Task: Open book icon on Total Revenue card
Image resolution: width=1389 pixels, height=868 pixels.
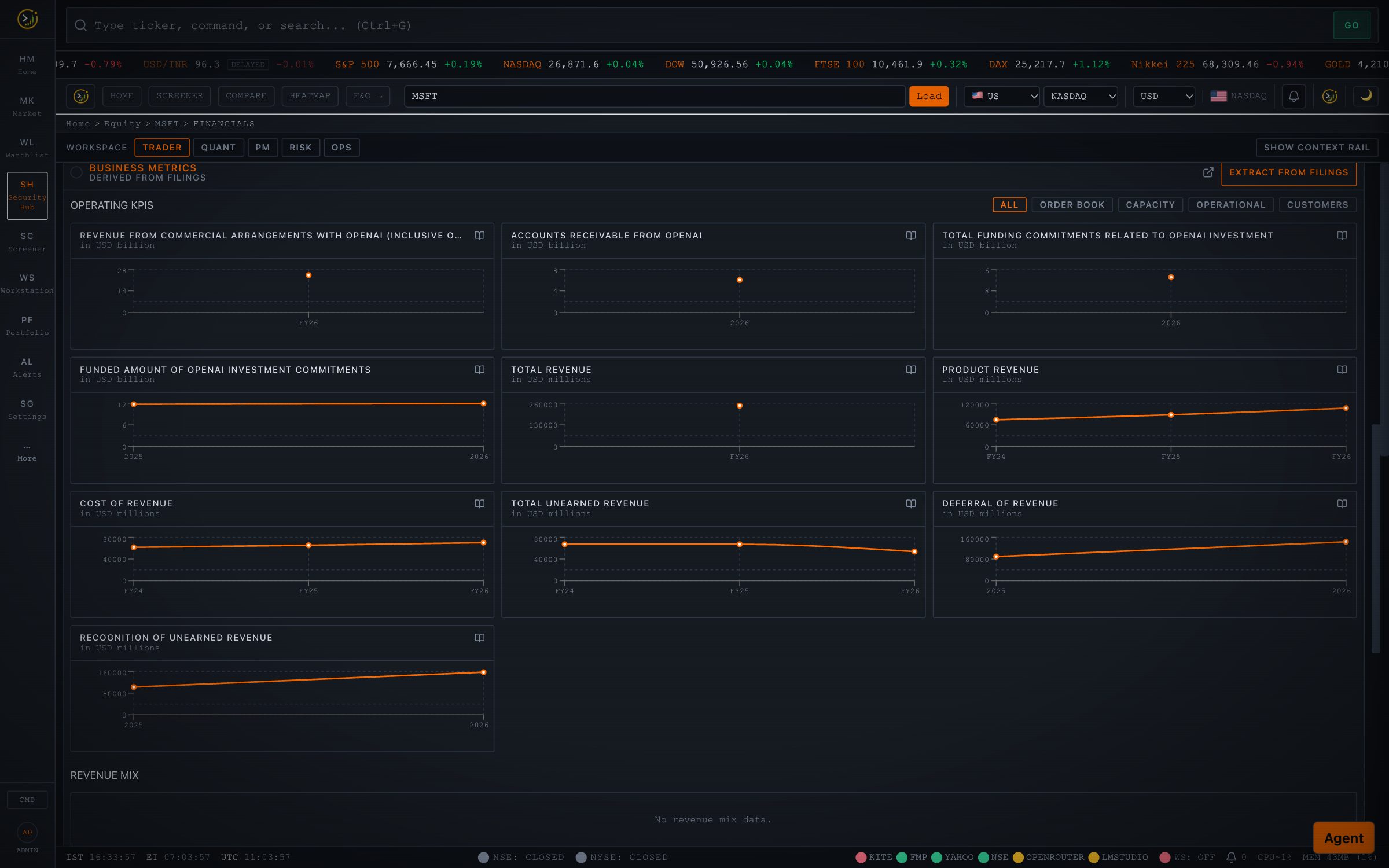Action: [910, 370]
